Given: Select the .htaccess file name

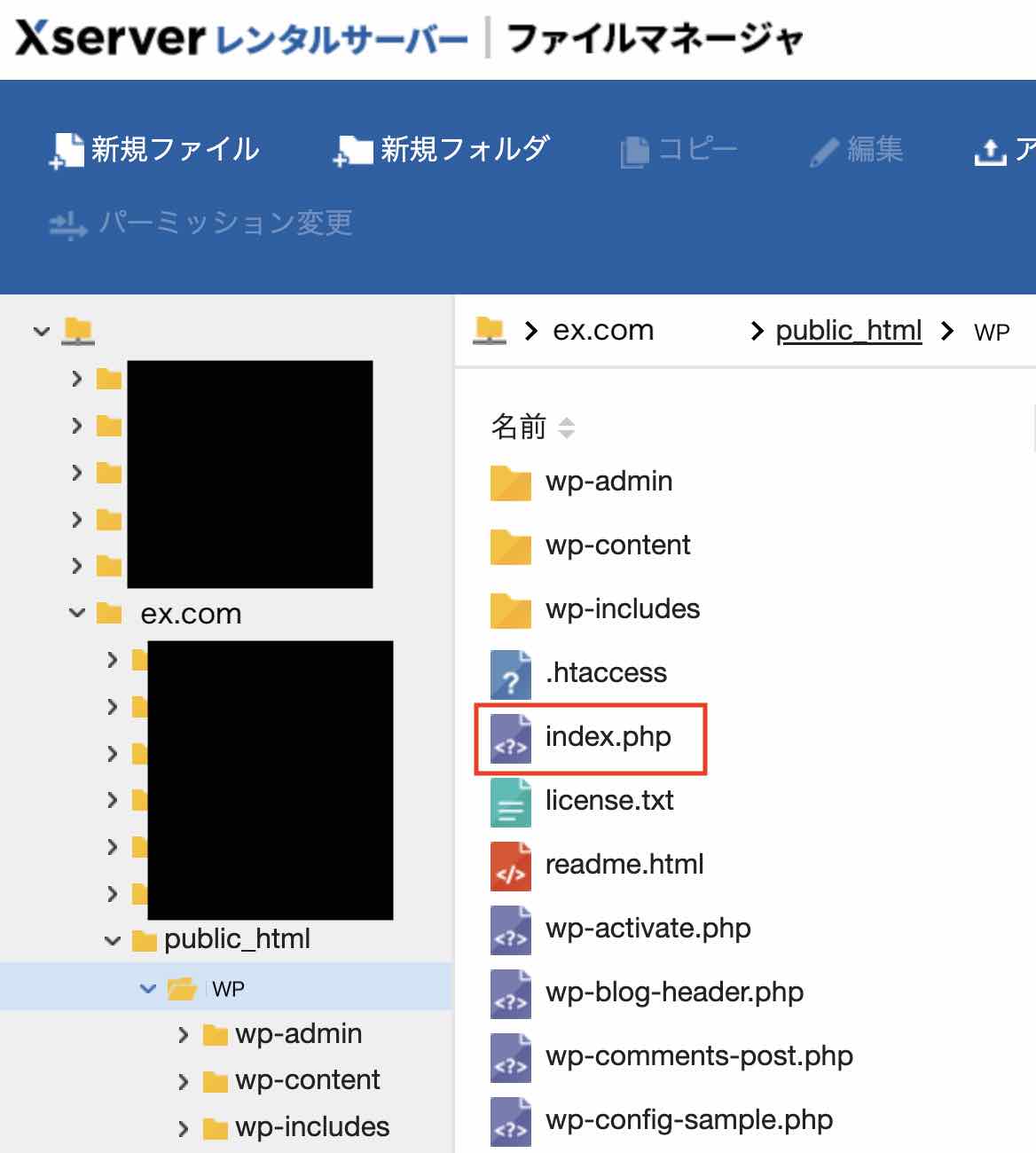Looking at the screenshot, I should 606,673.
